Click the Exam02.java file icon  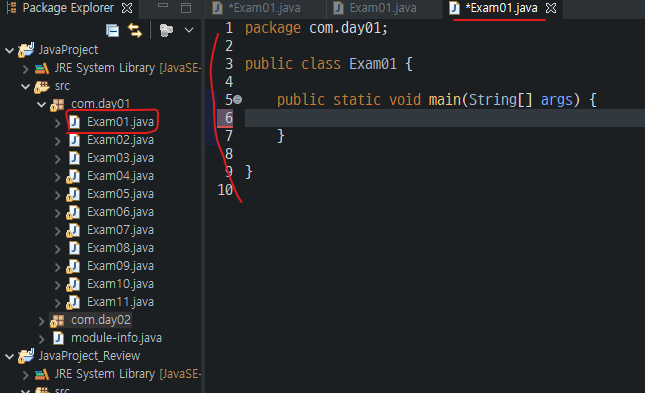pyautogui.click(x=74, y=140)
